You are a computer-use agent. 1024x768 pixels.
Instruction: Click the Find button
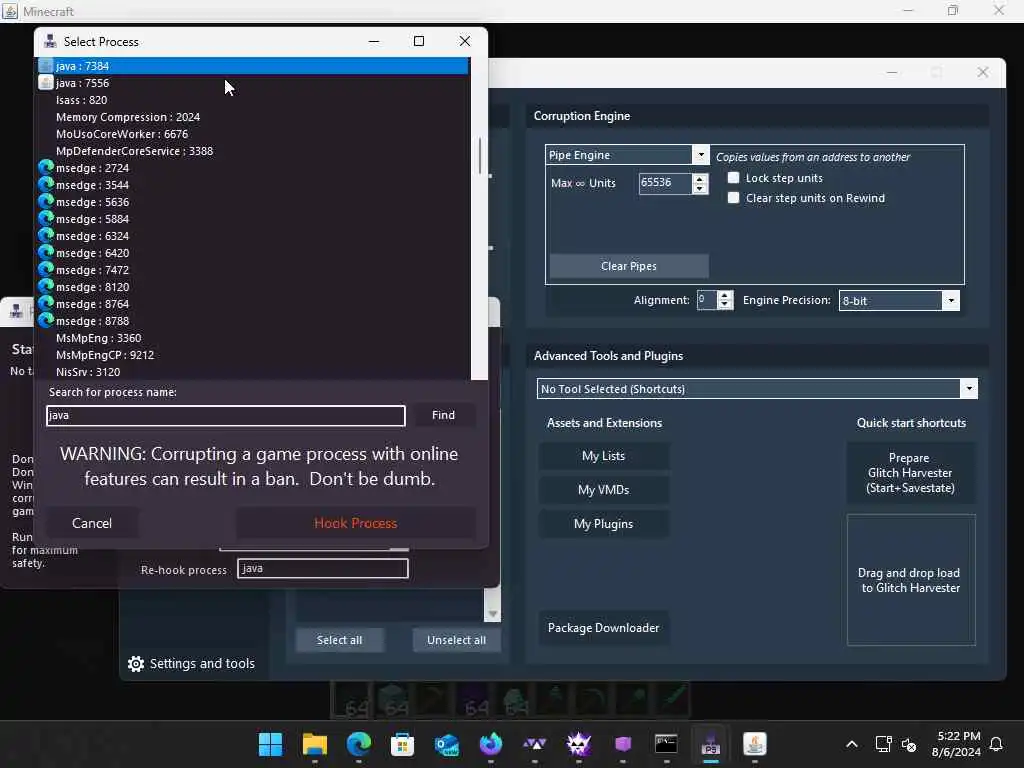point(443,415)
